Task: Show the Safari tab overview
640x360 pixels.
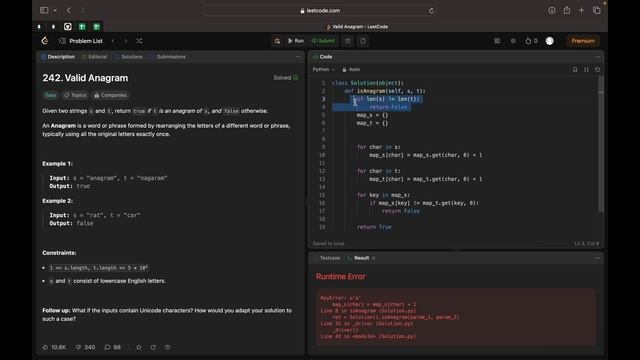Action: 597,10
